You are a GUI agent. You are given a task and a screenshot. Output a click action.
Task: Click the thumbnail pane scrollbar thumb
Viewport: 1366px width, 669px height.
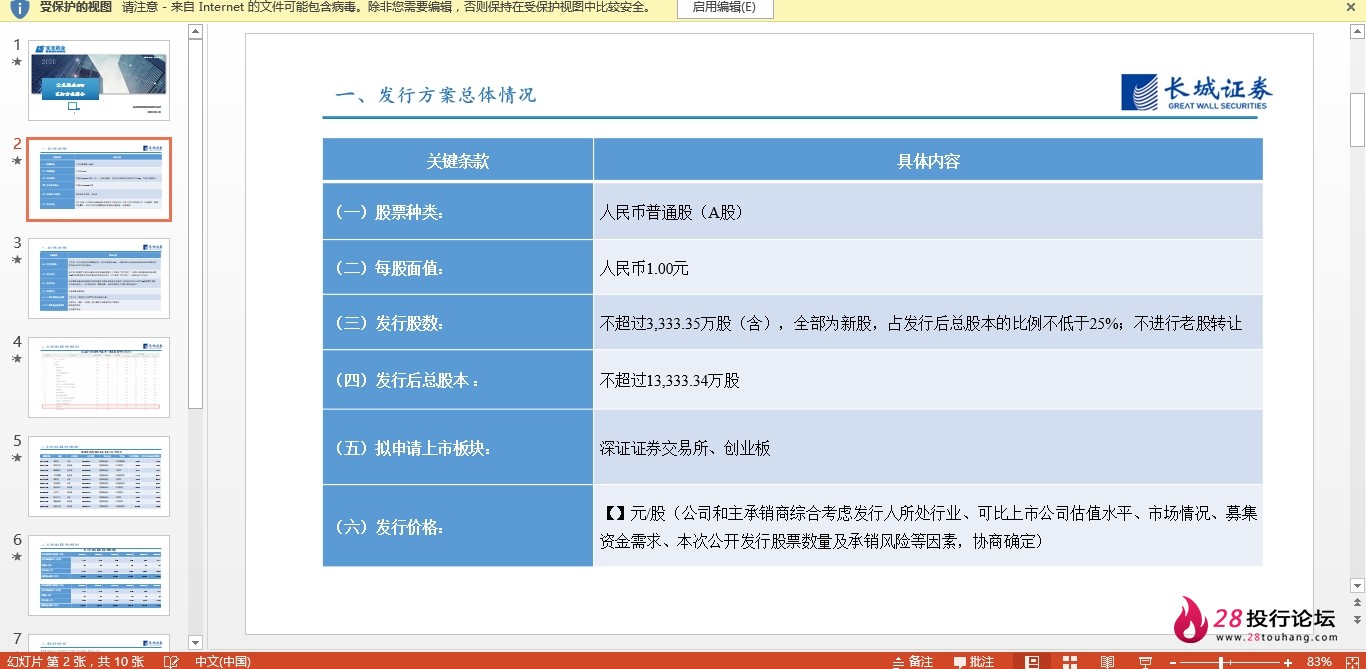click(x=196, y=224)
